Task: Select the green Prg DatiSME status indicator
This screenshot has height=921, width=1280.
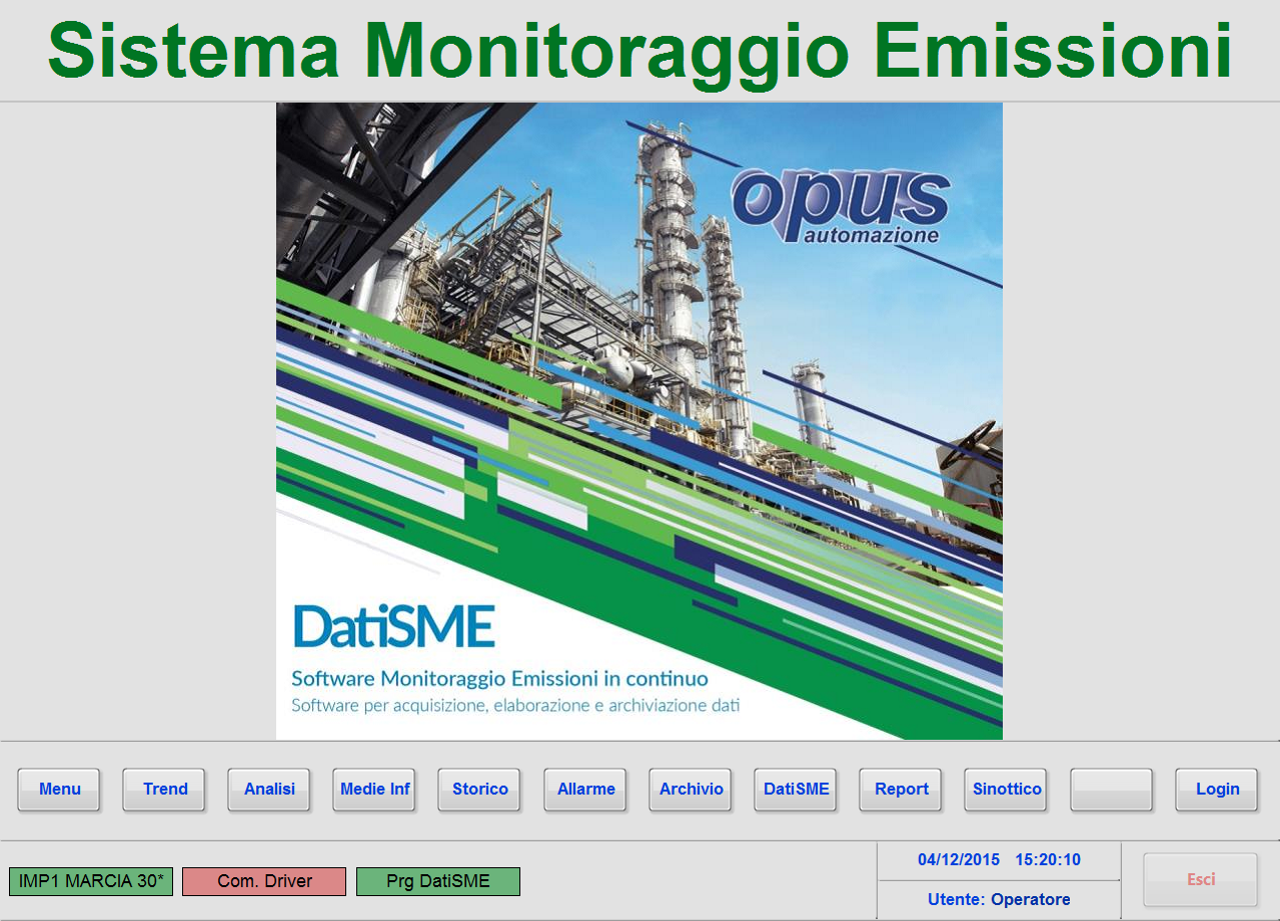Action: 438,881
